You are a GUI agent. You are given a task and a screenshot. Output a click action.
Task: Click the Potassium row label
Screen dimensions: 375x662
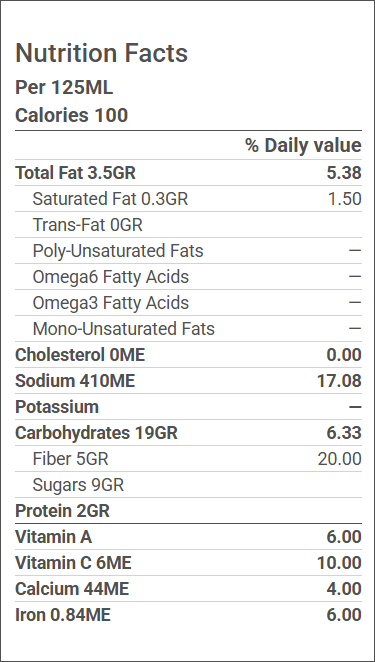point(57,407)
